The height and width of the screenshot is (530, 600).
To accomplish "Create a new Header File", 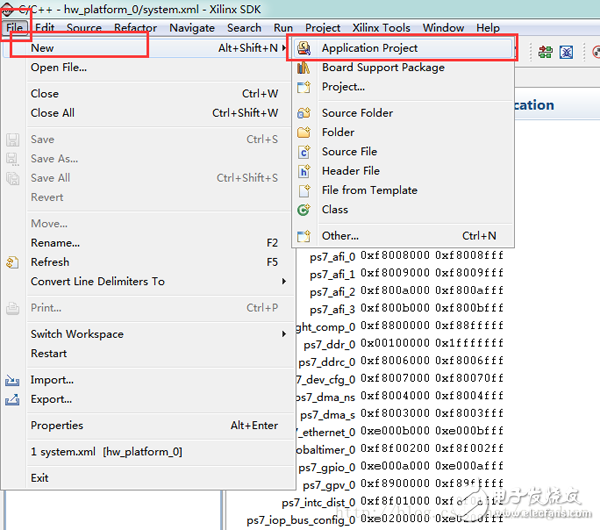I will pos(350,171).
